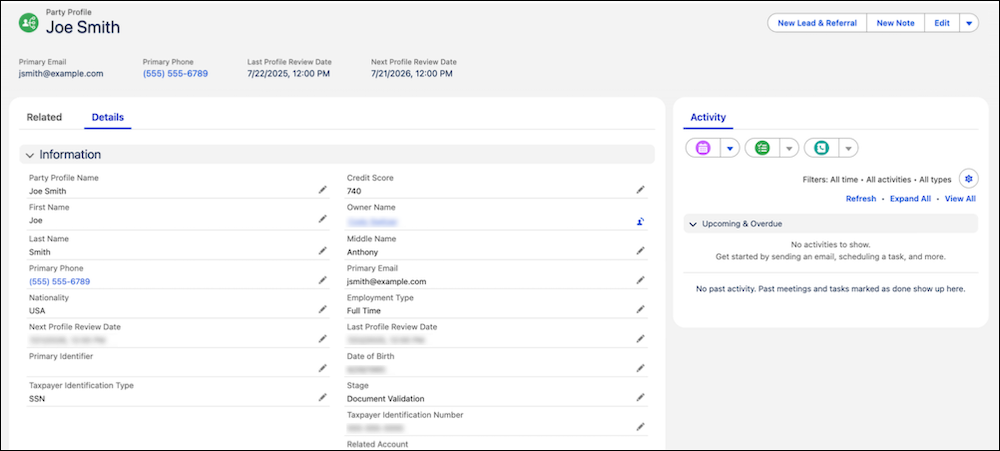Select the Details tab
The image size is (1000, 451).
pyautogui.click(x=108, y=117)
